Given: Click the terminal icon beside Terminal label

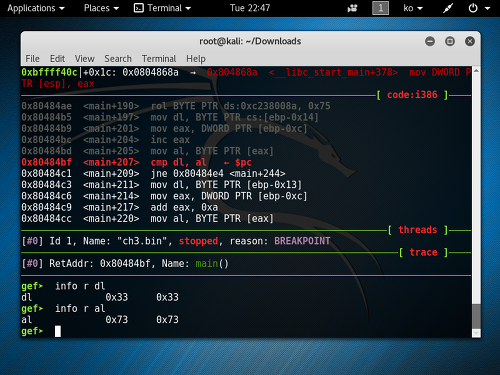Looking at the screenshot, I should pyautogui.click(x=138, y=8).
